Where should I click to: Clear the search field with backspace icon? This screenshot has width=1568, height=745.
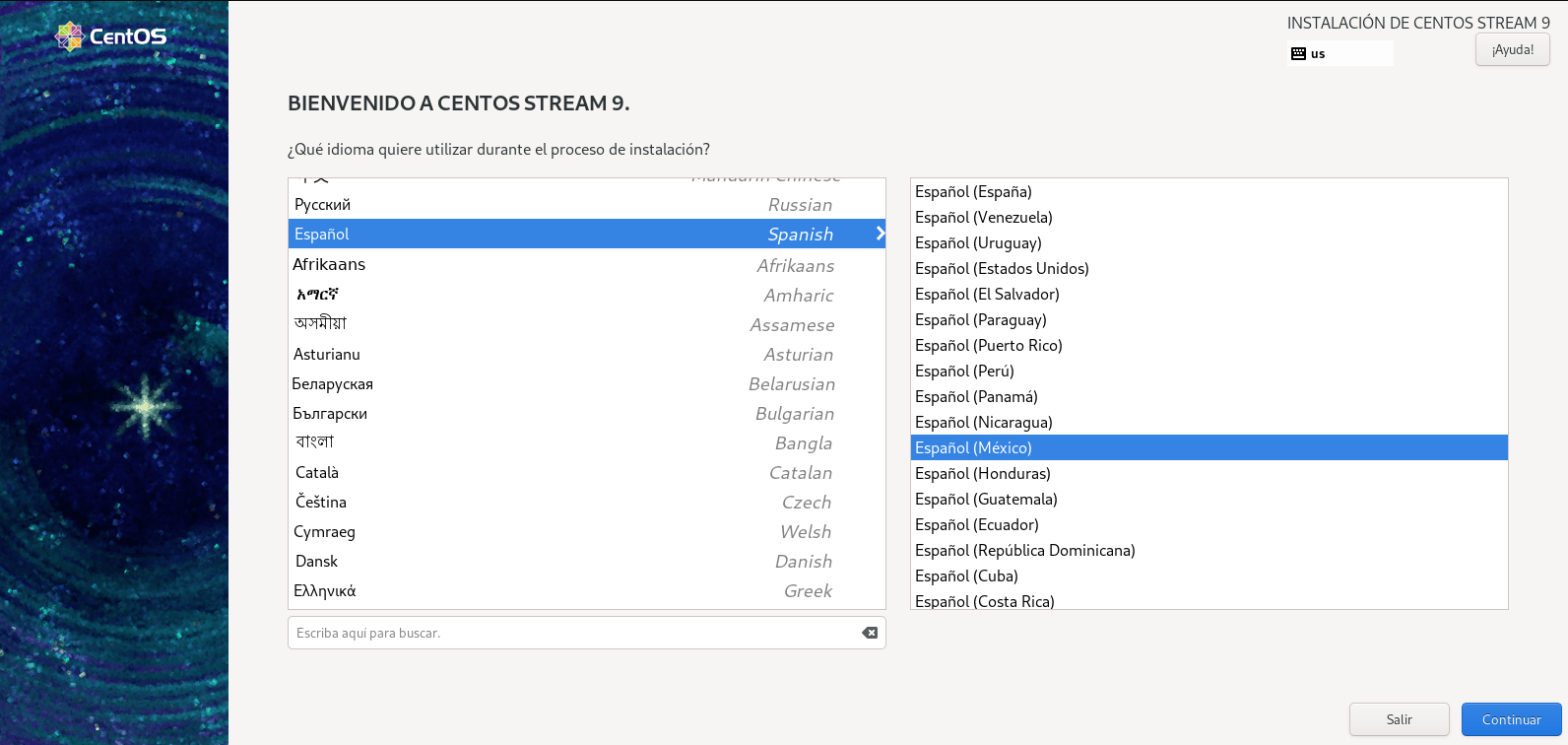click(870, 633)
